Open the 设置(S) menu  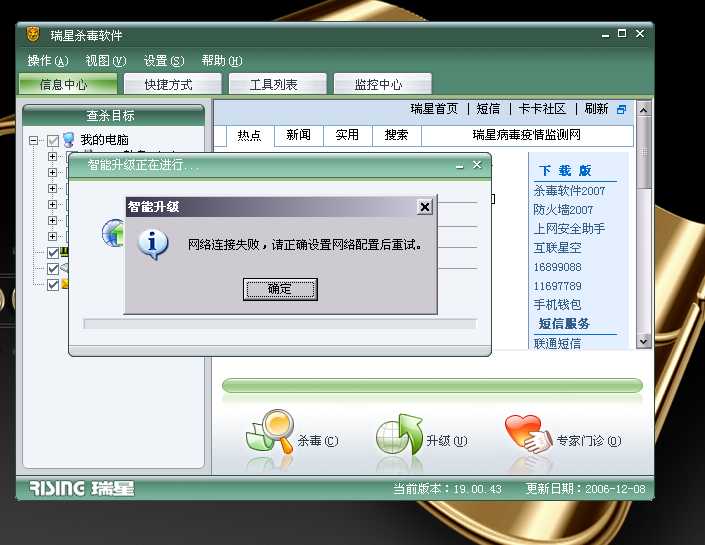(164, 61)
